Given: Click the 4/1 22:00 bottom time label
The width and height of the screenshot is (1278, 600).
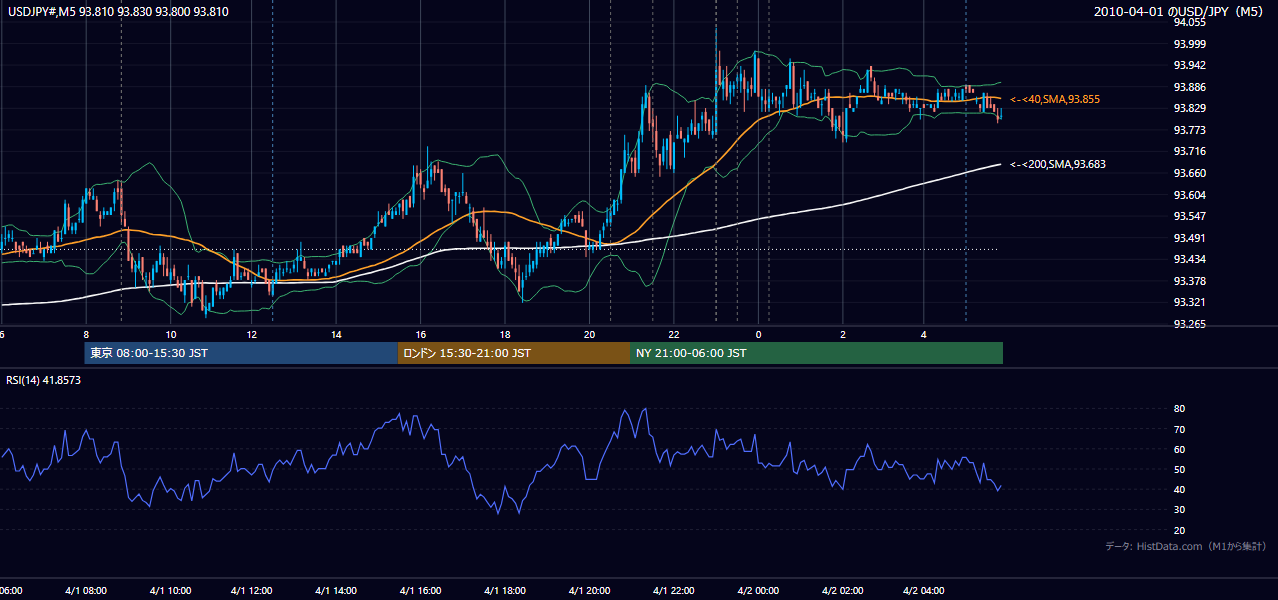Looking at the screenshot, I should (674, 591).
